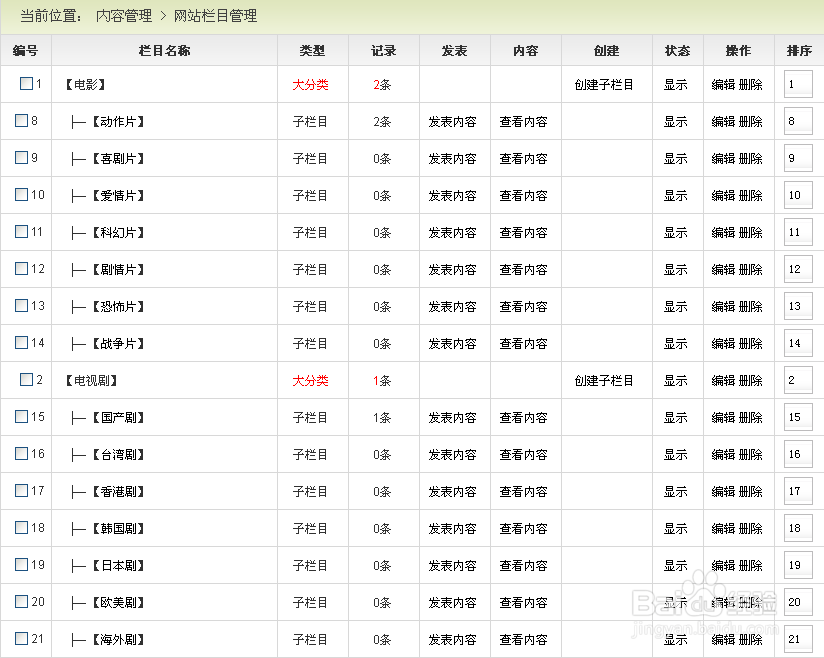Click the 【剧情片】 column name
This screenshot has height=658, width=824.
tap(118, 270)
